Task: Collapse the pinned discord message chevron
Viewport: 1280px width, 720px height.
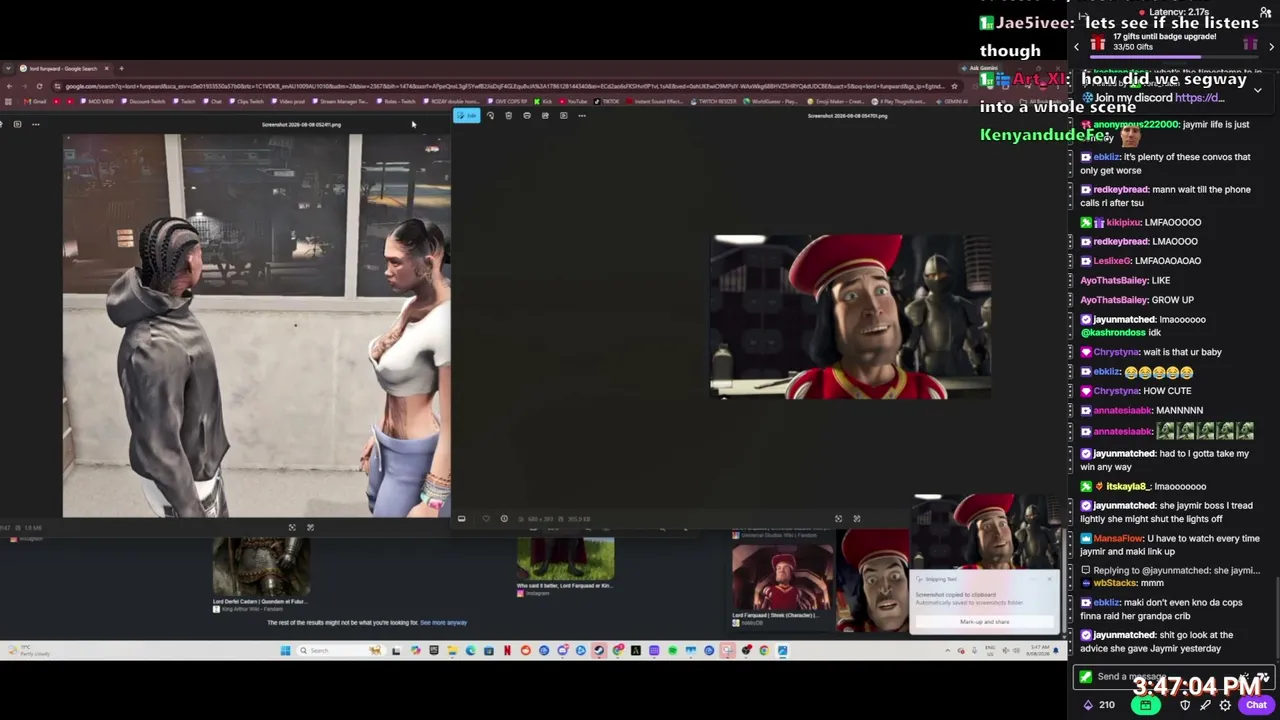Action: [1257, 89]
